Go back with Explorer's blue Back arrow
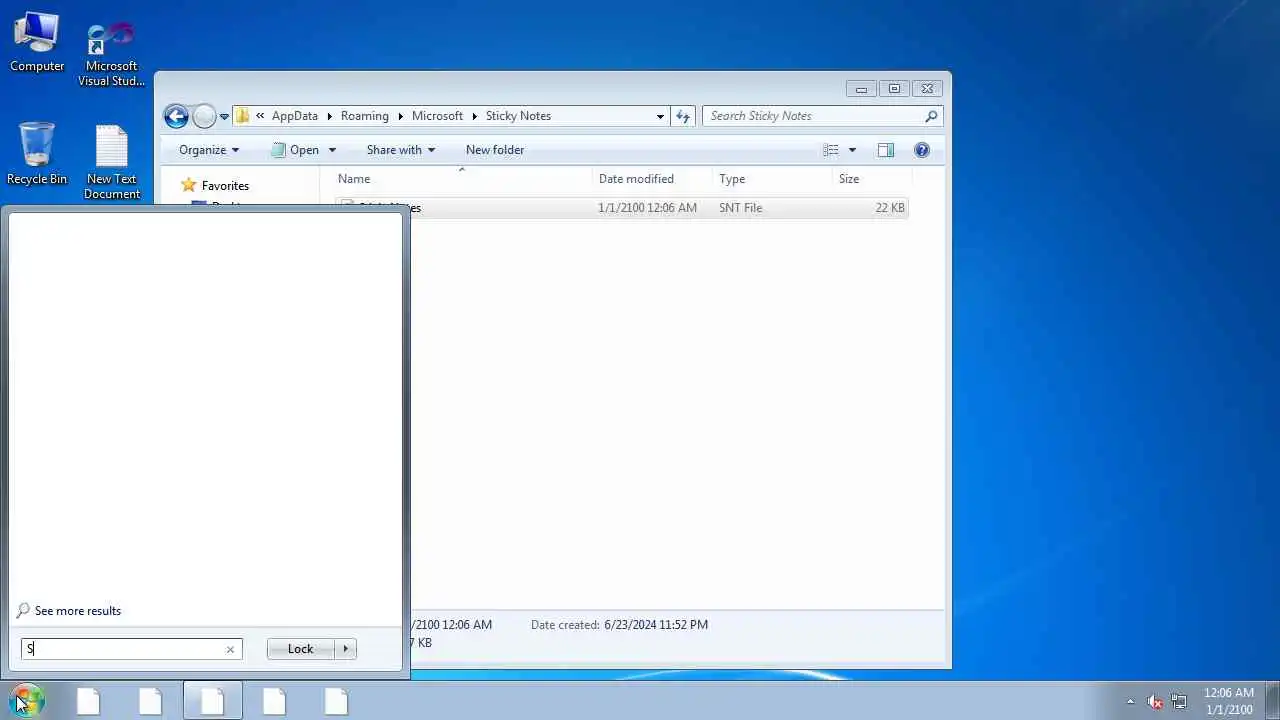This screenshot has width=1280, height=720. 176,116
